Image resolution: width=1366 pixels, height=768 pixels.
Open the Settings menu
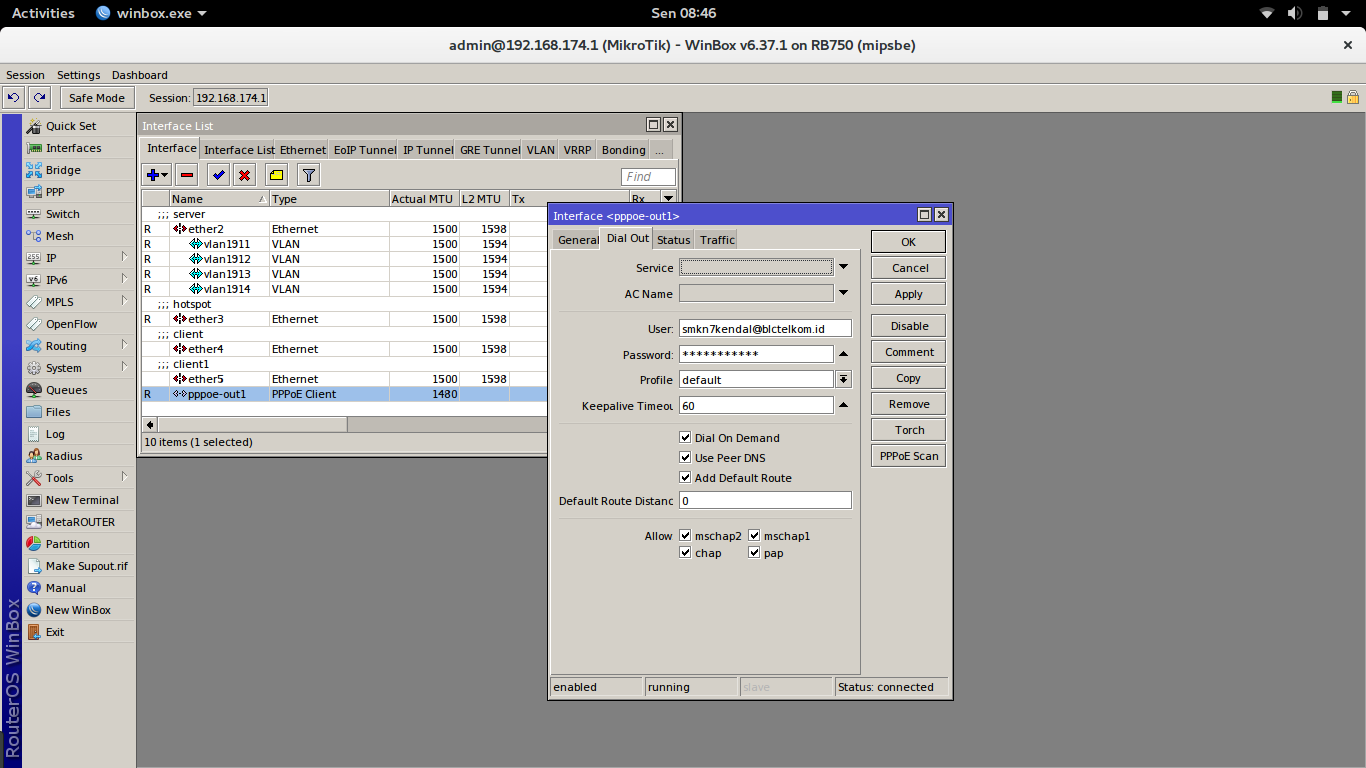[x=78, y=75]
